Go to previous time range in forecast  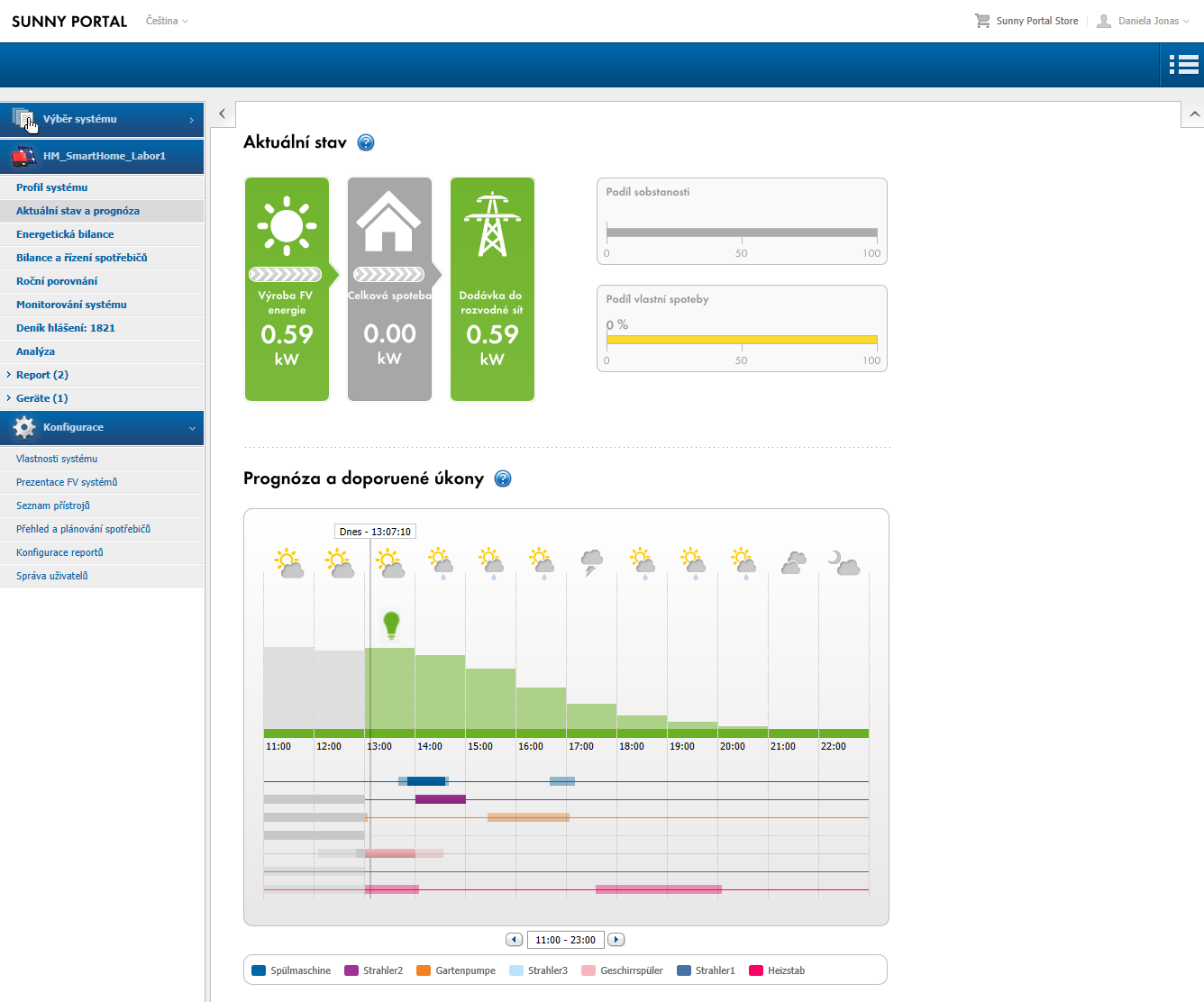(514, 940)
